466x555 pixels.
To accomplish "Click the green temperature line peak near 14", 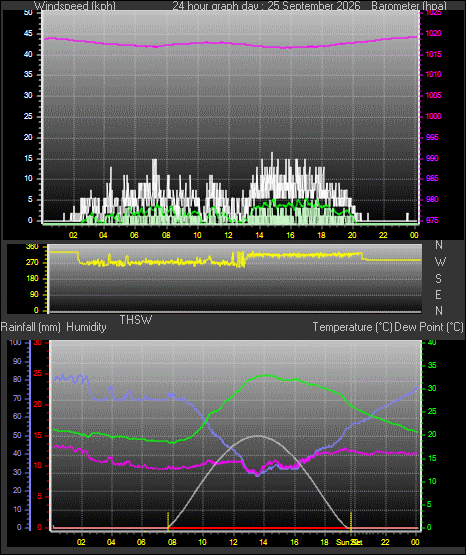I will 266,375.
